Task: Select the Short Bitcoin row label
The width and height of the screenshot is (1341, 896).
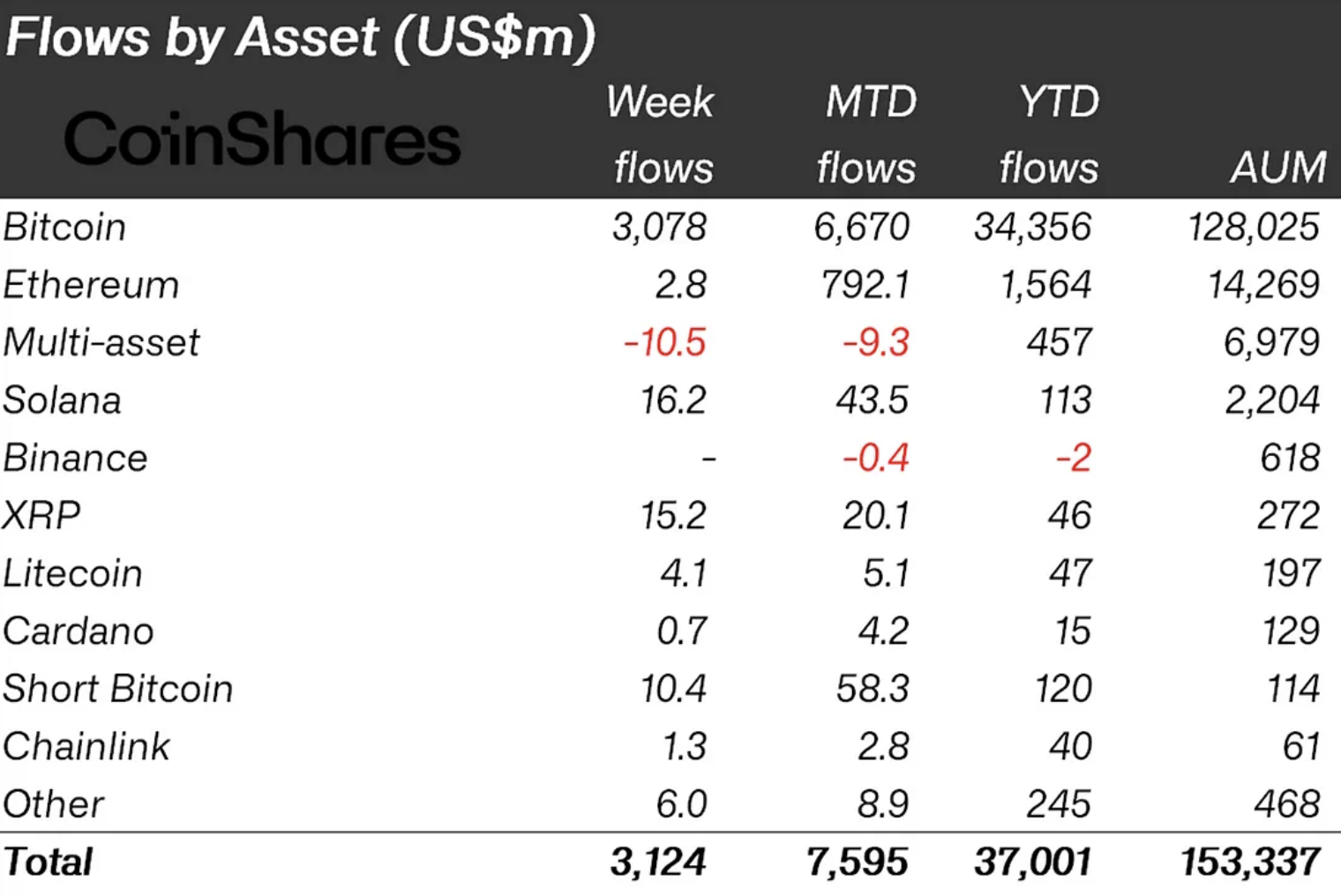Action: (117, 689)
